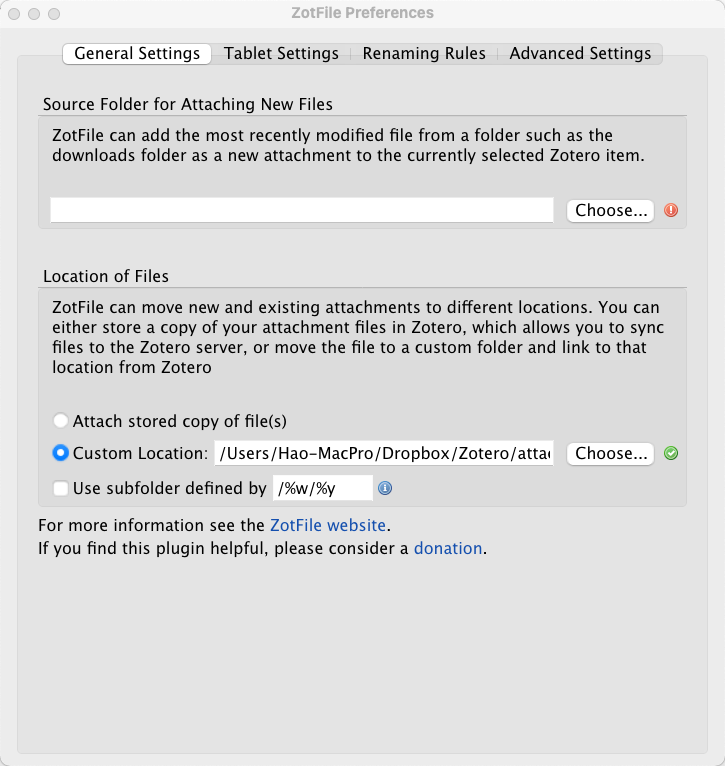Click the subfolder pattern field showing /%w/%y
Screen dimensions: 725x766
(322, 489)
